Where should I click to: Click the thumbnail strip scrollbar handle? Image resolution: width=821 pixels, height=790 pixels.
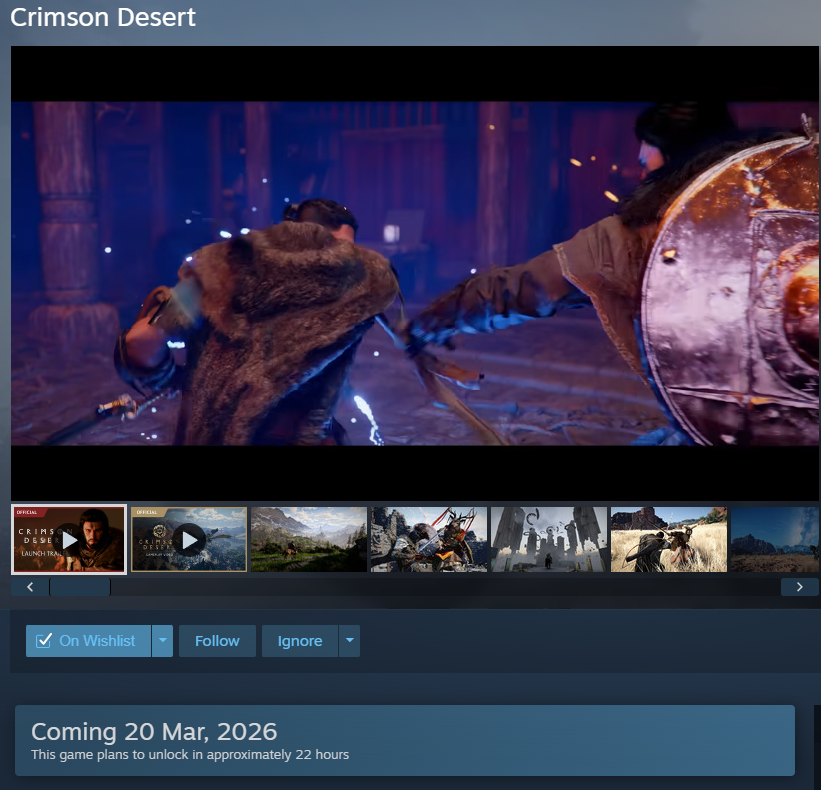(x=80, y=587)
